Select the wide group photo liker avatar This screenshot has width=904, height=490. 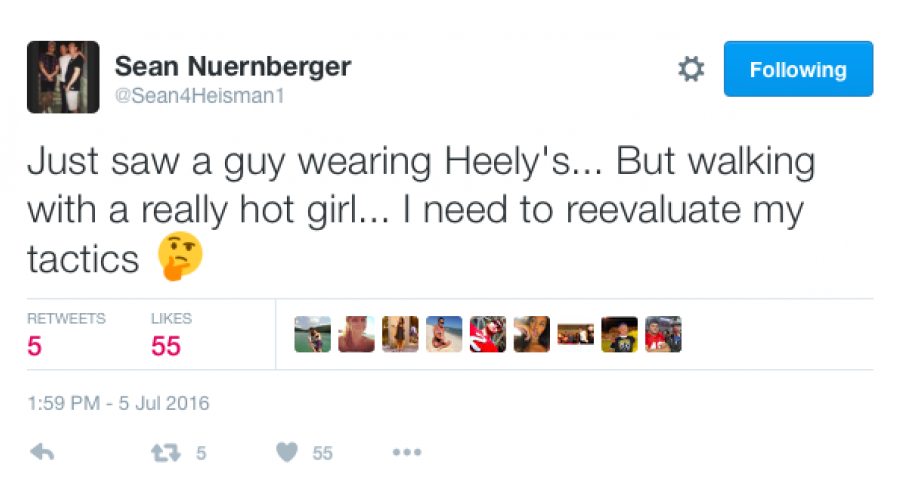pos(575,334)
